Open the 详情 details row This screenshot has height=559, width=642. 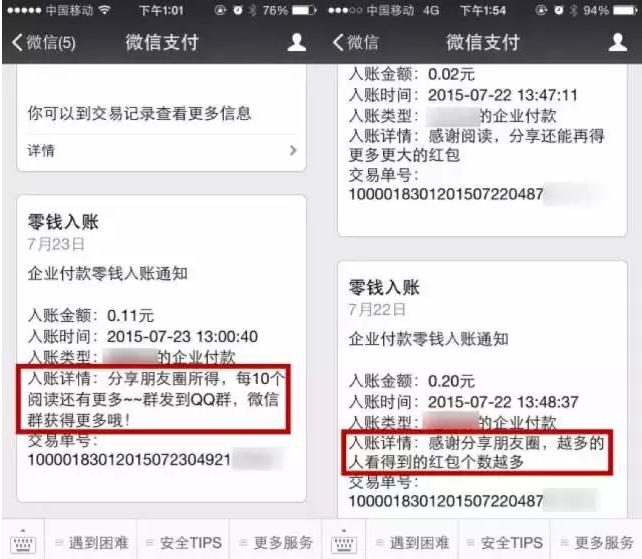[161, 151]
